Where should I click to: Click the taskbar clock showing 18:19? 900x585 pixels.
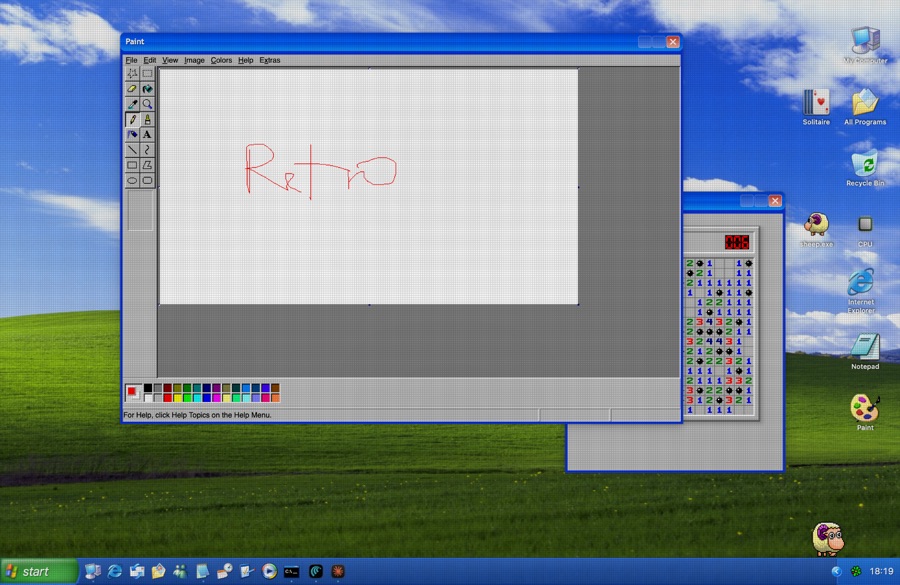[881, 571]
